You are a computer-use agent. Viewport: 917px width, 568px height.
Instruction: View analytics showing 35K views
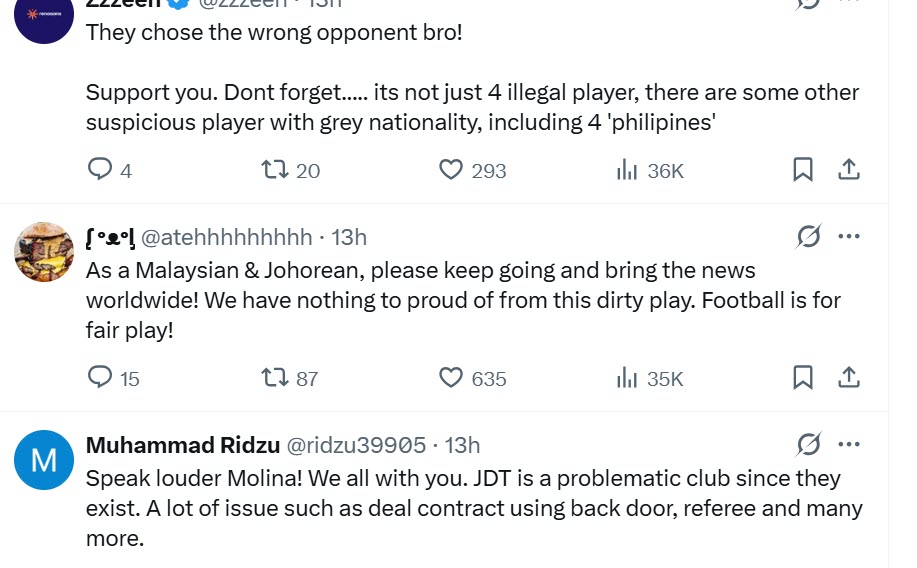point(628,377)
